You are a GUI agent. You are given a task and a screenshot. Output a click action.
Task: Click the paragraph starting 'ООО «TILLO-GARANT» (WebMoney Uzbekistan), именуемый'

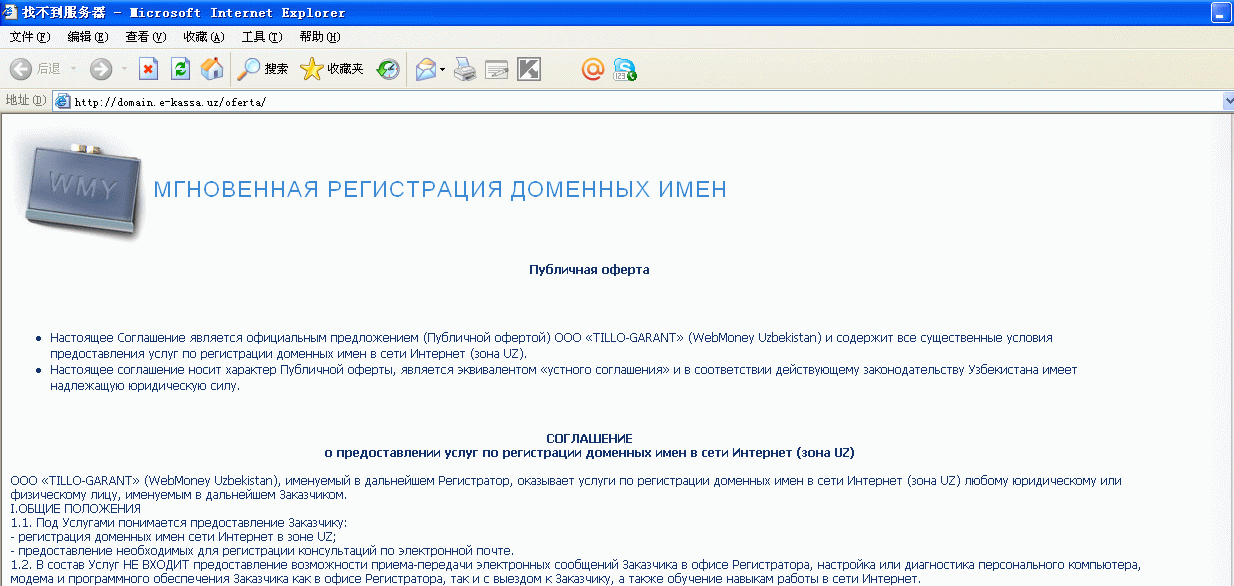pyautogui.click(x=566, y=488)
